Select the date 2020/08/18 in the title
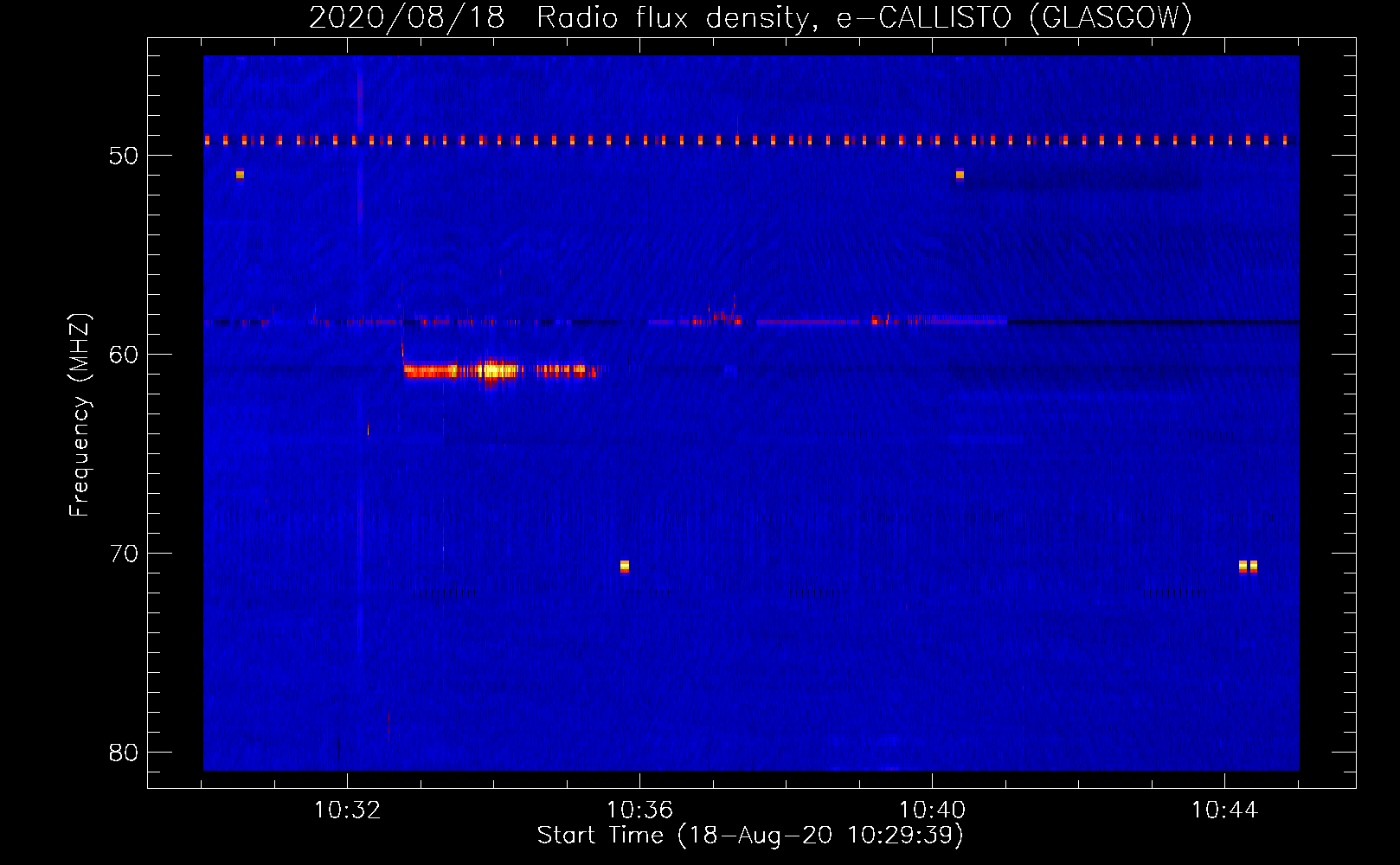The image size is (1400, 865). pos(406,16)
